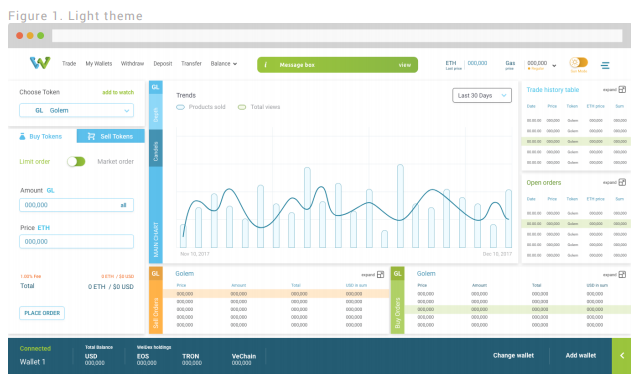Select the Depth chart tab

(x=155, y=112)
